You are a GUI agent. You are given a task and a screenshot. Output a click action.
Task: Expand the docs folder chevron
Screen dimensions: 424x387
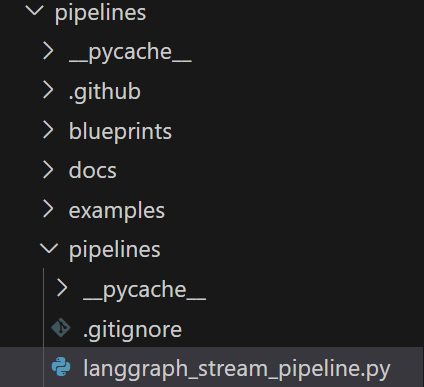point(48,170)
